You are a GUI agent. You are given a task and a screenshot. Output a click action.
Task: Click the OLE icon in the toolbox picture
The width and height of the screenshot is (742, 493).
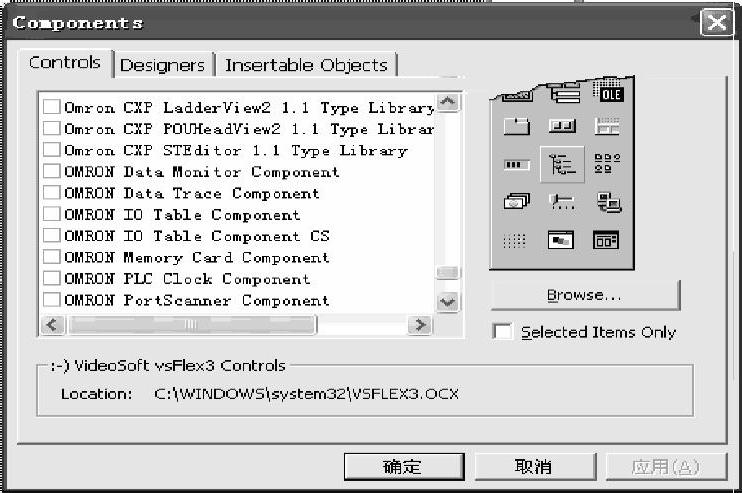610,94
